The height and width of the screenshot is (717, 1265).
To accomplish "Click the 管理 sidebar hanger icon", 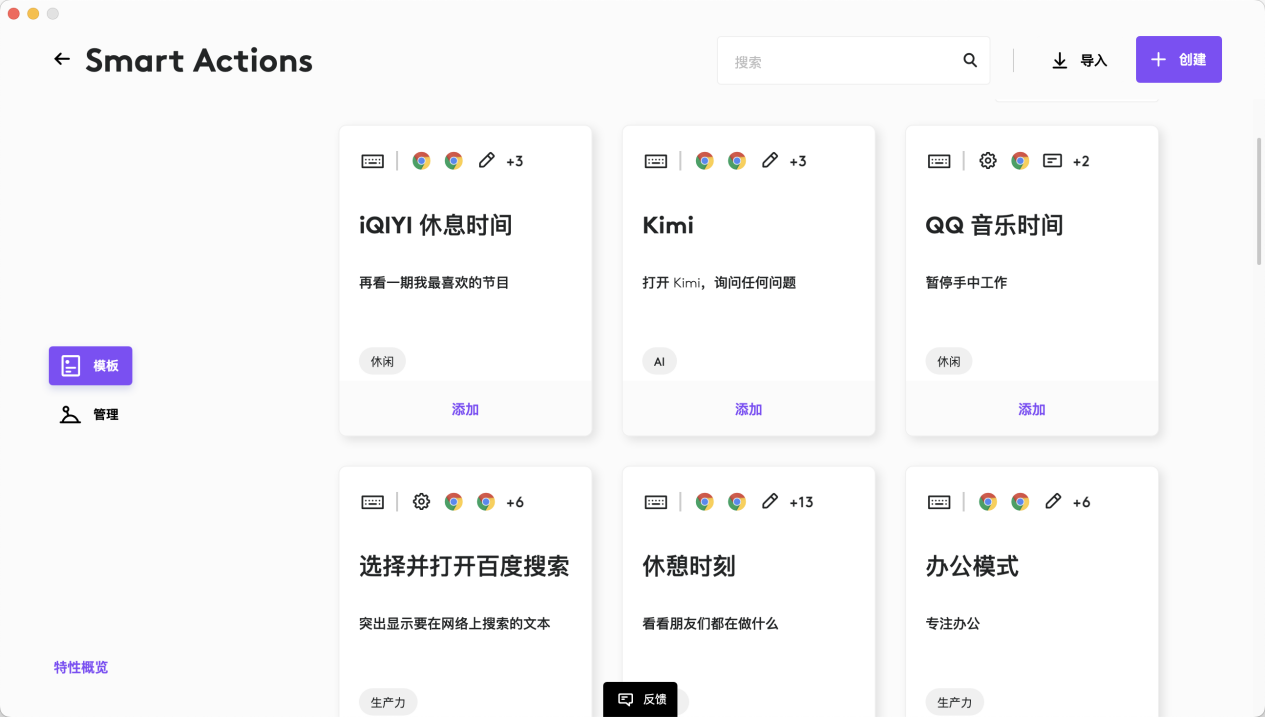I will click(70, 414).
